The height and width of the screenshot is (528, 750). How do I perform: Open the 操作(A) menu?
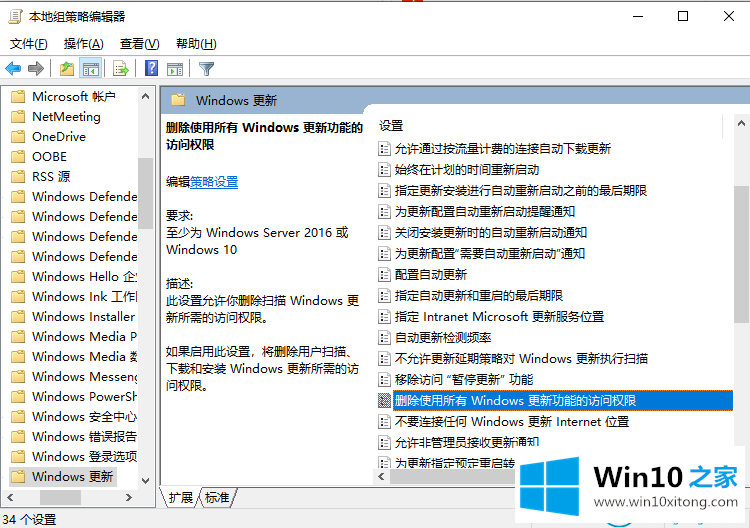pos(84,44)
